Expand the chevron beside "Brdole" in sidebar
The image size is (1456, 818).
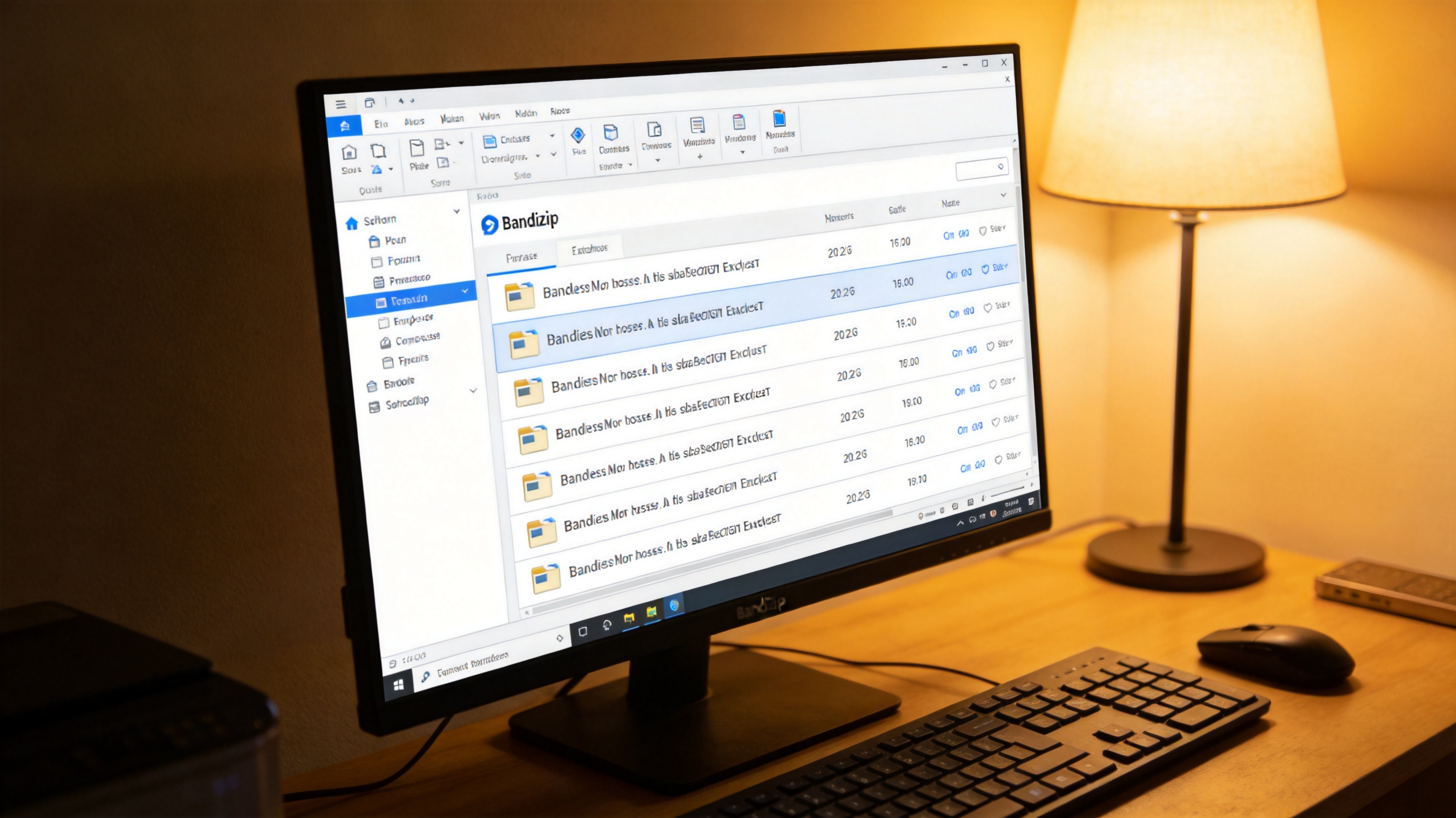(473, 391)
